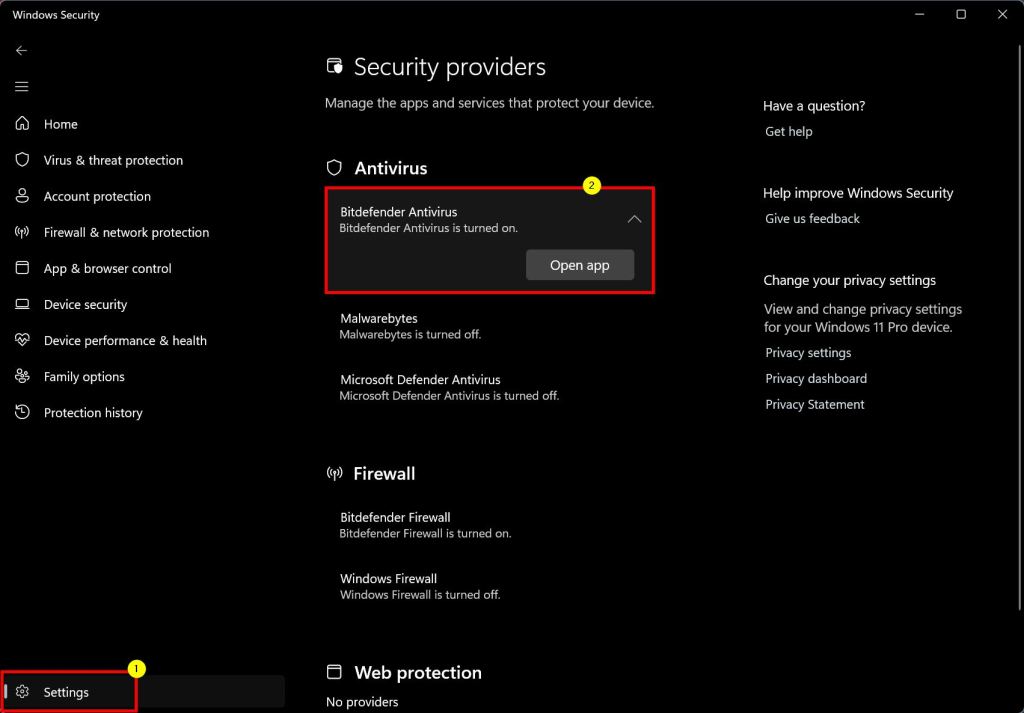Maximize the Windows Security window

pos(961,14)
